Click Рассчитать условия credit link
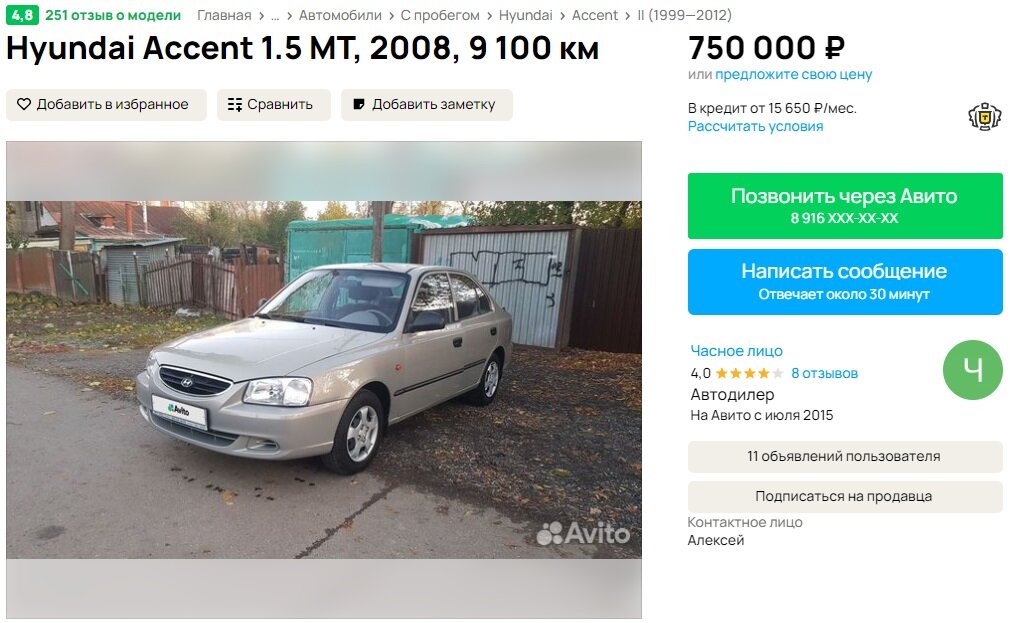Viewport: 1010px width, 623px height. [x=756, y=126]
